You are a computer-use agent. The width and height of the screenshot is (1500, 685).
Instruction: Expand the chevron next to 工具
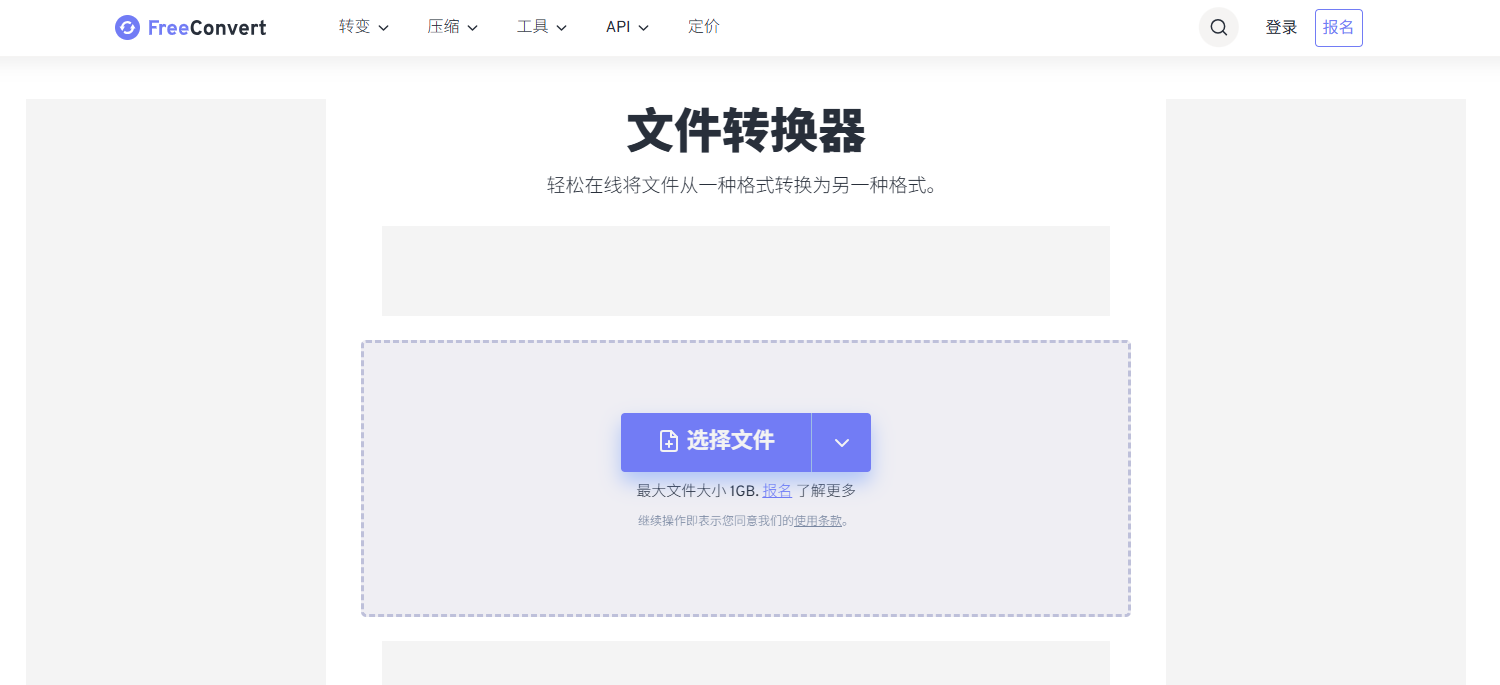pyautogui.click(x=562, y=28)
